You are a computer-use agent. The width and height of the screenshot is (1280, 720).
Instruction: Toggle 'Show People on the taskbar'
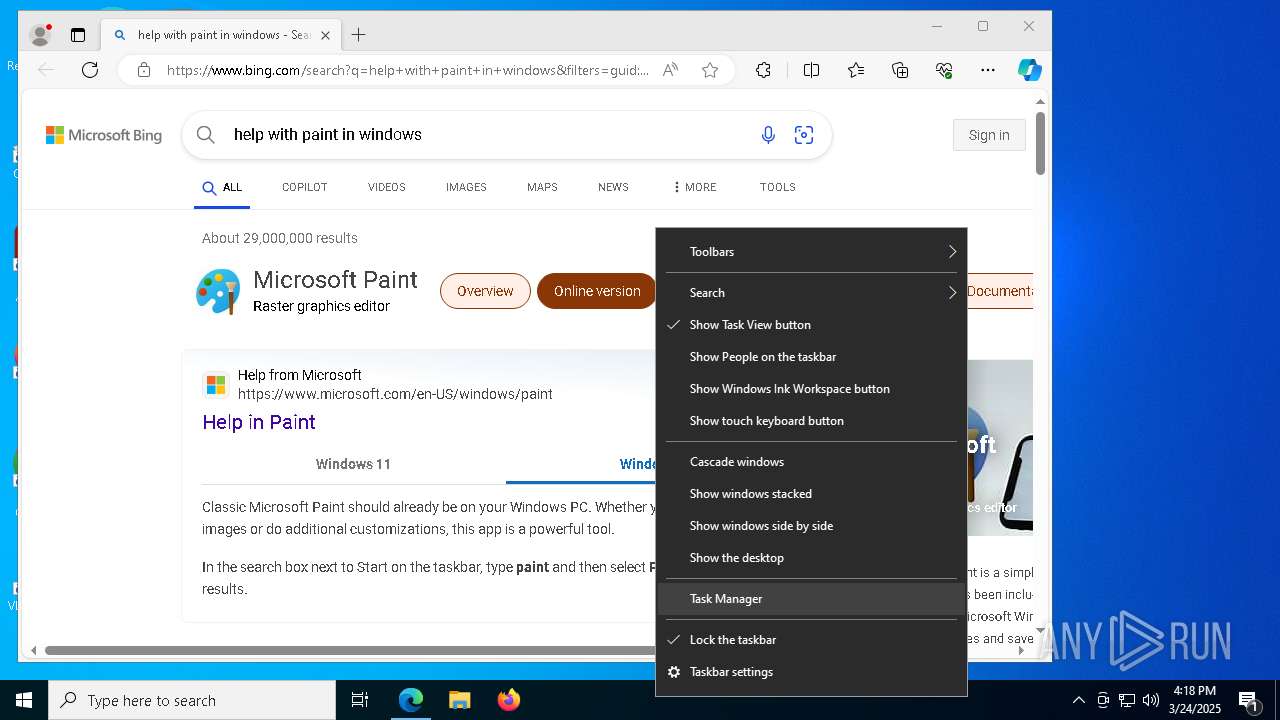(811, 357)
